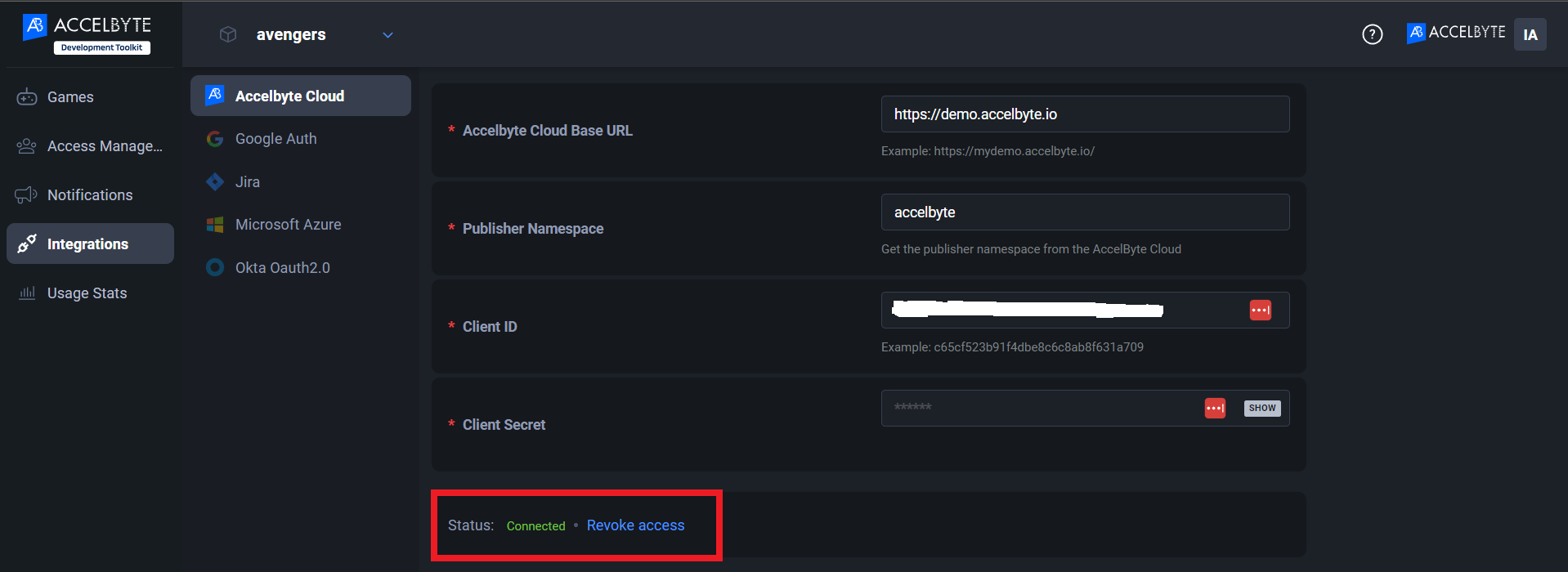Open the IA user avatar menu
Image resolution: width=1568 pixels, height=572 pixels.
point(1530,34)
